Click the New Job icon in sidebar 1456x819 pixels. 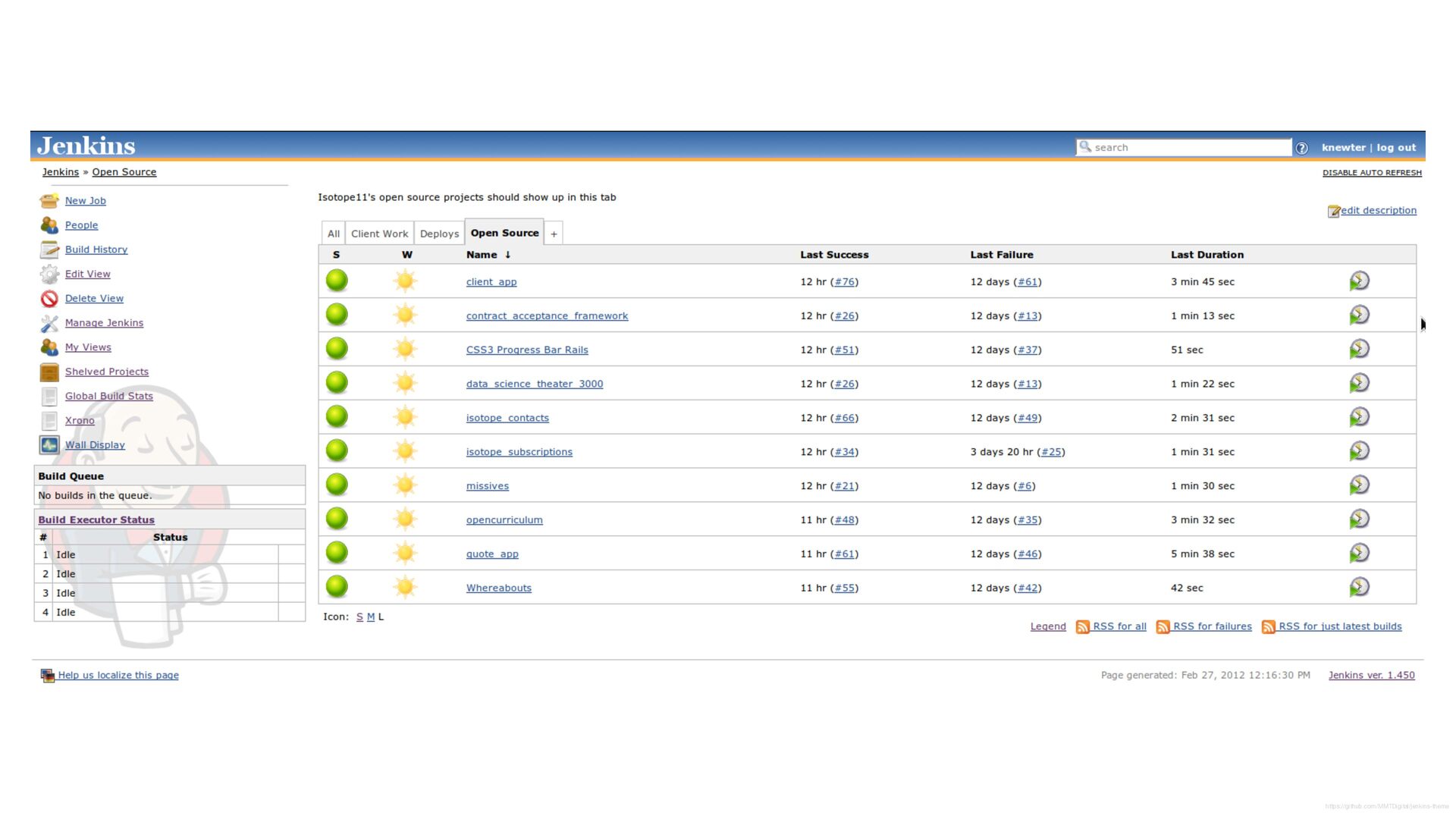[49, 201]
